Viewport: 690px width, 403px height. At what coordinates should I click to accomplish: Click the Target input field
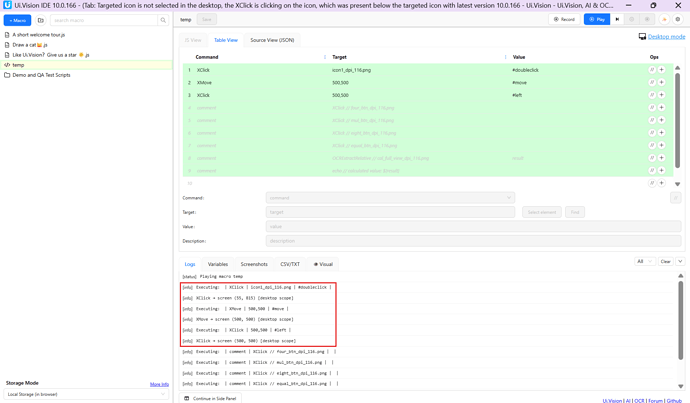pyautogui.click(x=390, y=212)
